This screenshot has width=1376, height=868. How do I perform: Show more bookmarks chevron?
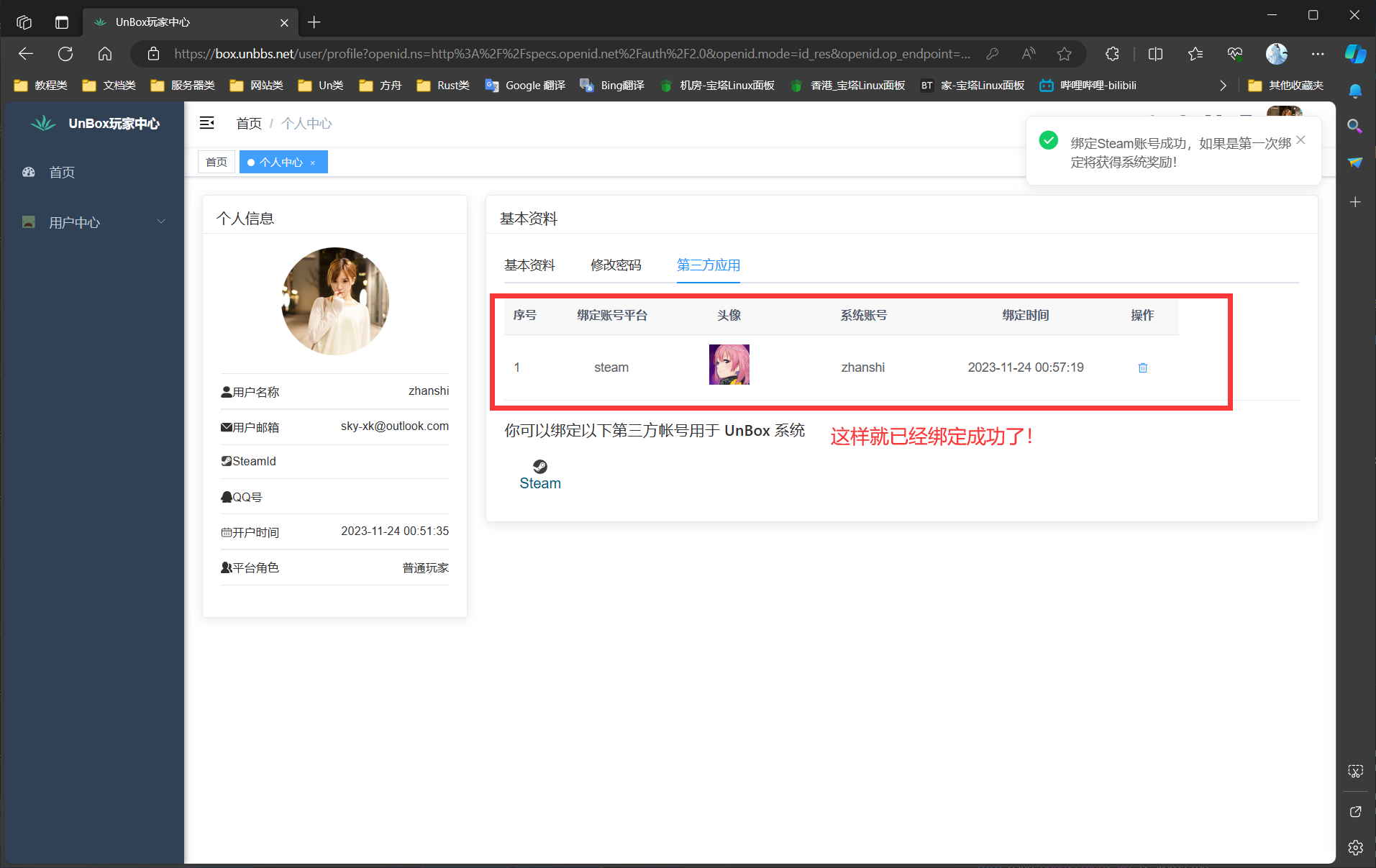[1223, 86]
